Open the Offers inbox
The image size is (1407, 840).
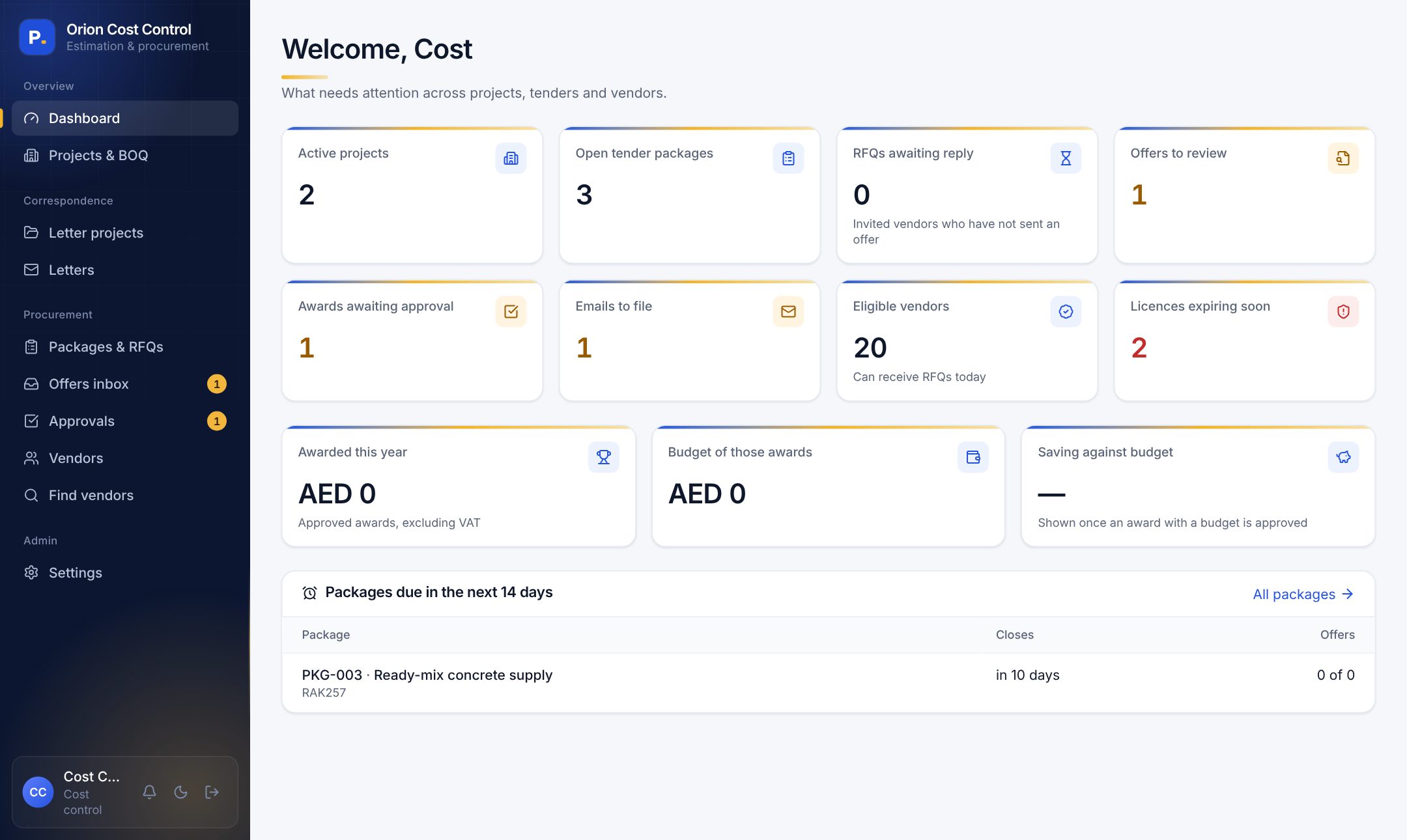click(125, 384)
